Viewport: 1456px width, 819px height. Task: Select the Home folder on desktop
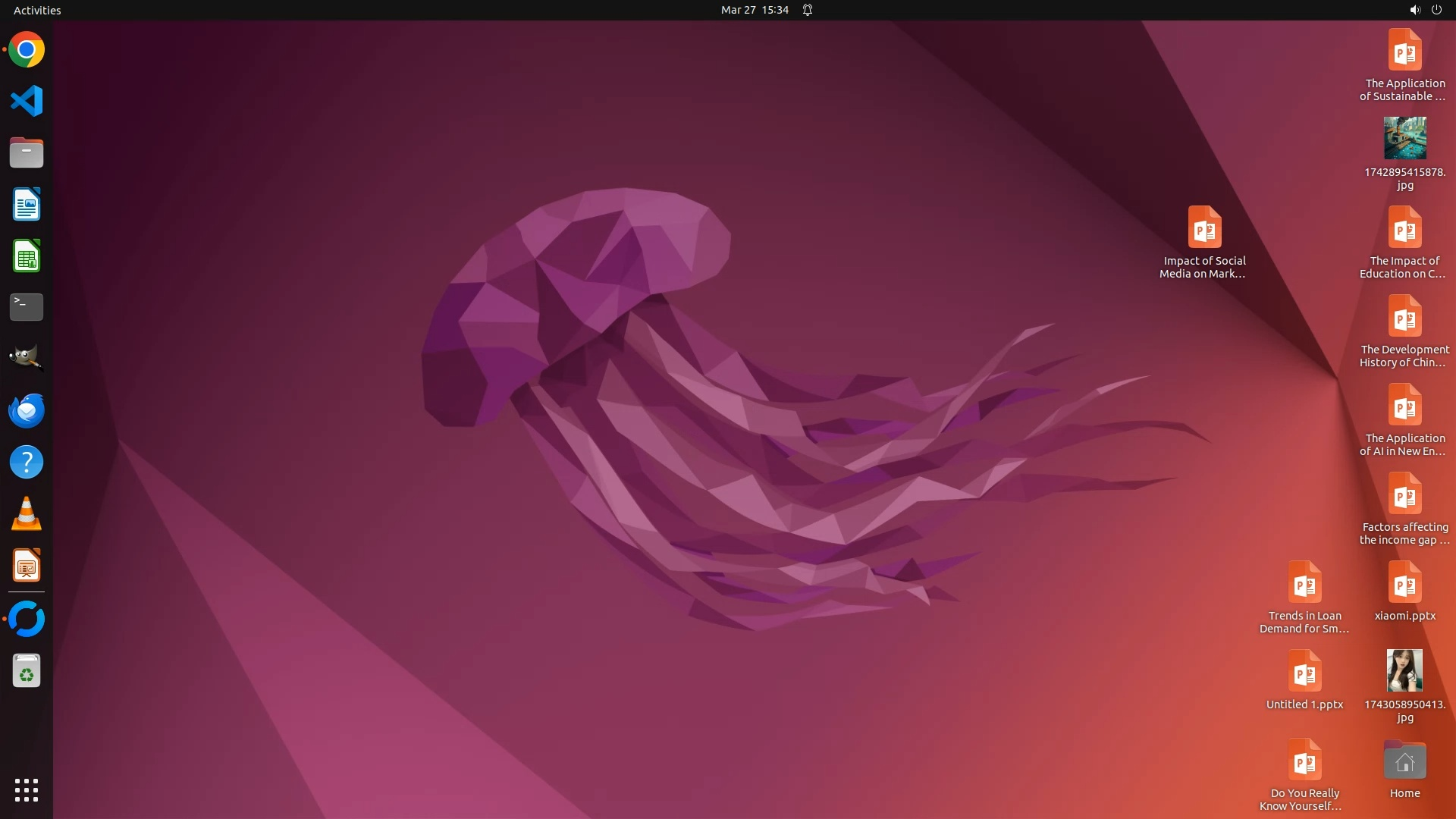tap(1404, 762)
